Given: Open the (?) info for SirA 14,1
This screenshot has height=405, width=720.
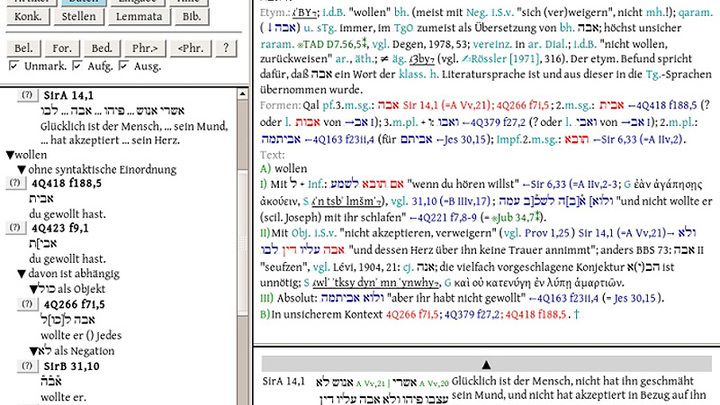Looking at the screenshot, I should 27,95.
